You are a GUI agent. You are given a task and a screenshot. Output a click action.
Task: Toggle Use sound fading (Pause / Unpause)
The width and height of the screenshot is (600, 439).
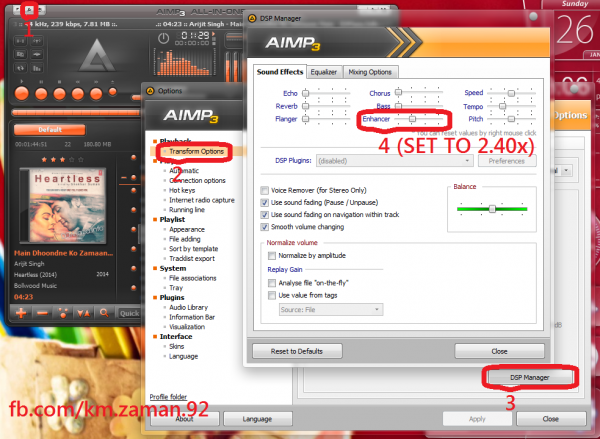[x=264, y=202]
